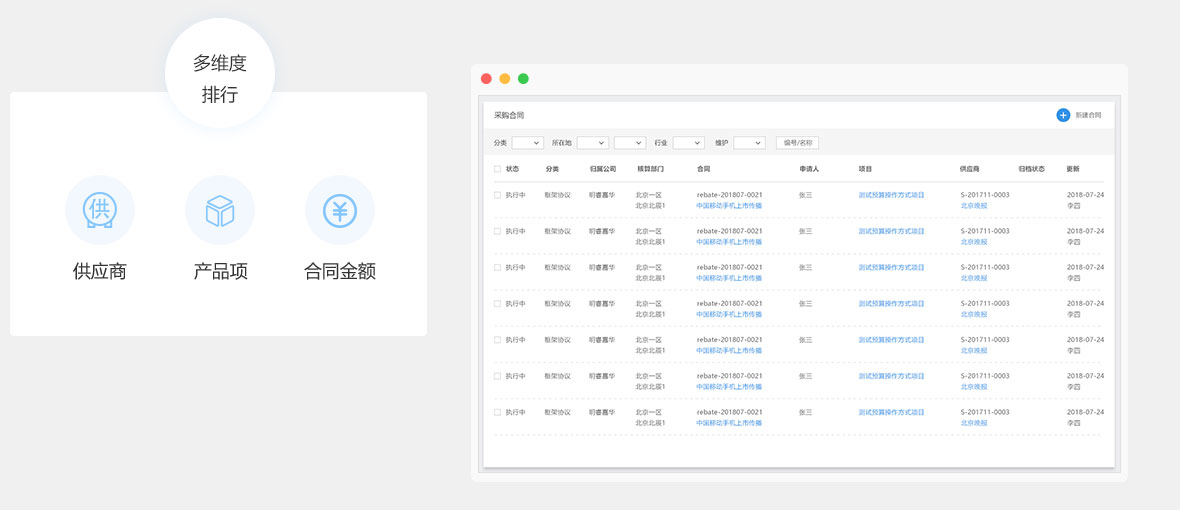Click the green window maximize dot
Image resolution: width=1180 pixels, height=510 pixels.
[x=523, y=79]
